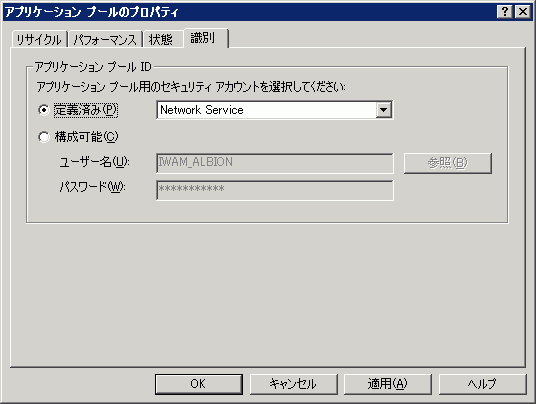
Task: Click the ユーザー名 field containing IWAM_ALBION
Action: pyautogui.click(x=275, y=163)
